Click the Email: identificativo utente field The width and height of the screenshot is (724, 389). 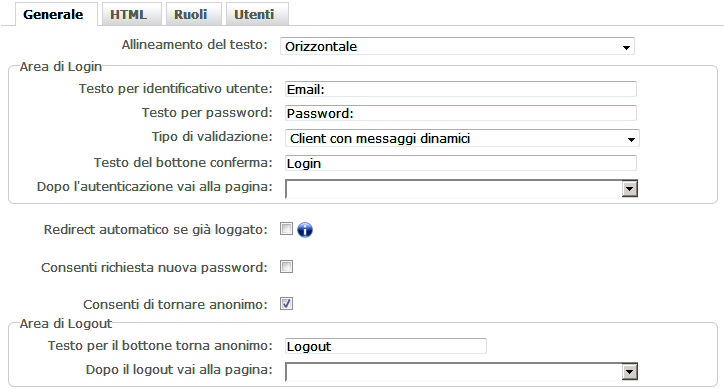coord(461,89)
